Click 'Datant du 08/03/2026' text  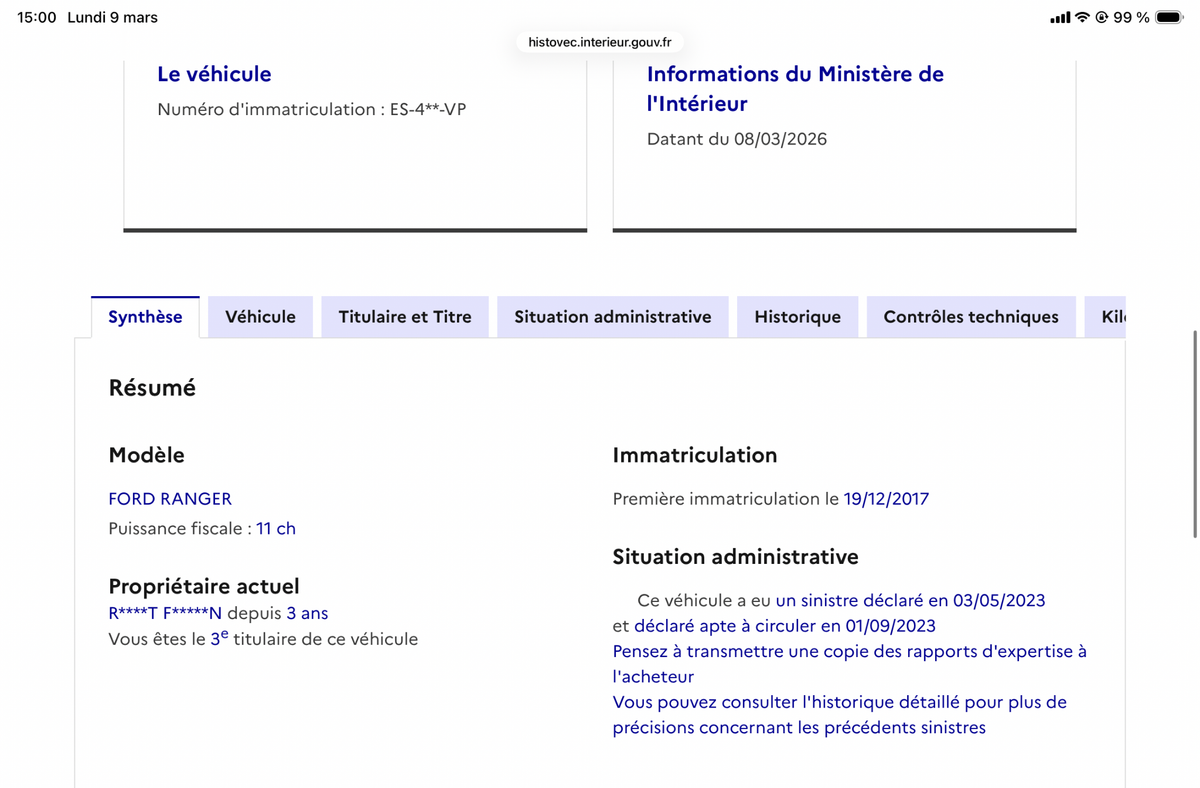click(737, 139)
